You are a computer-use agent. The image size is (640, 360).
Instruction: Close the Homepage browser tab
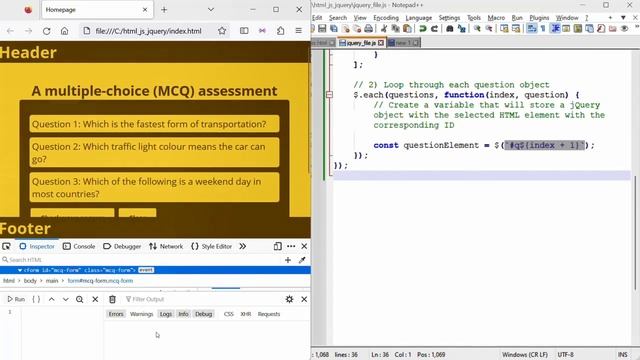(x=145, y=9)
